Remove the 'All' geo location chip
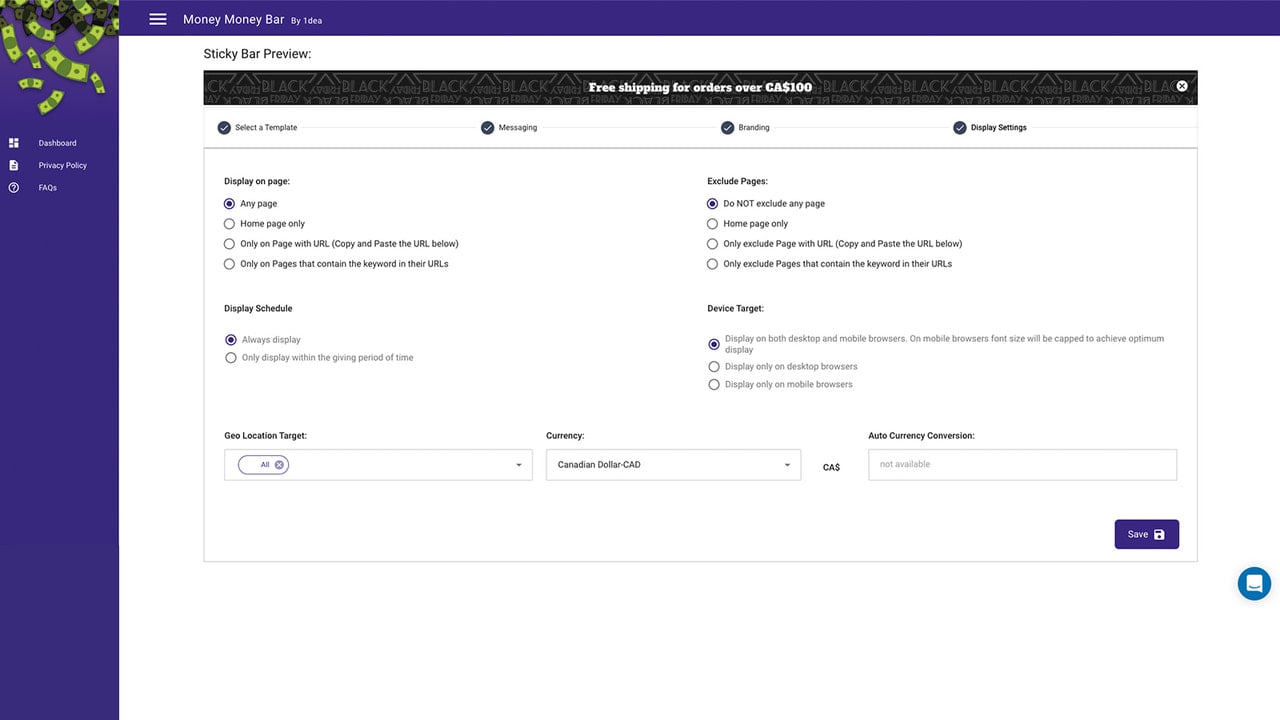The height and width of the screenshot is (720, 1280). point(280,465)
